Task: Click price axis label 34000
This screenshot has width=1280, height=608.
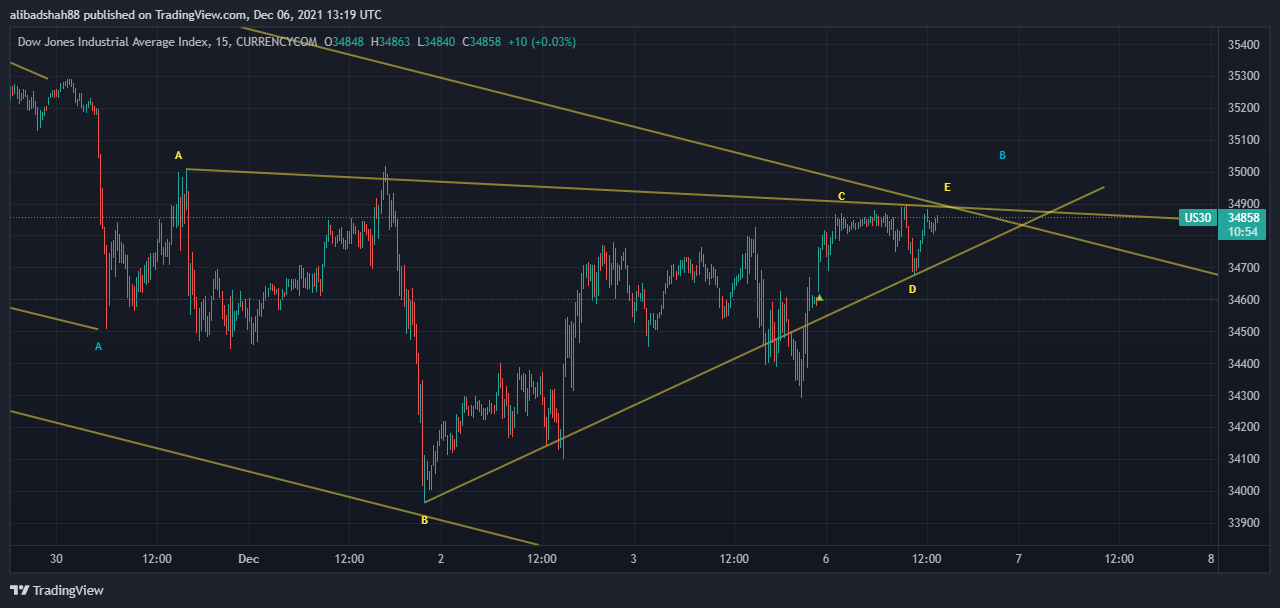Action: 1243,491
